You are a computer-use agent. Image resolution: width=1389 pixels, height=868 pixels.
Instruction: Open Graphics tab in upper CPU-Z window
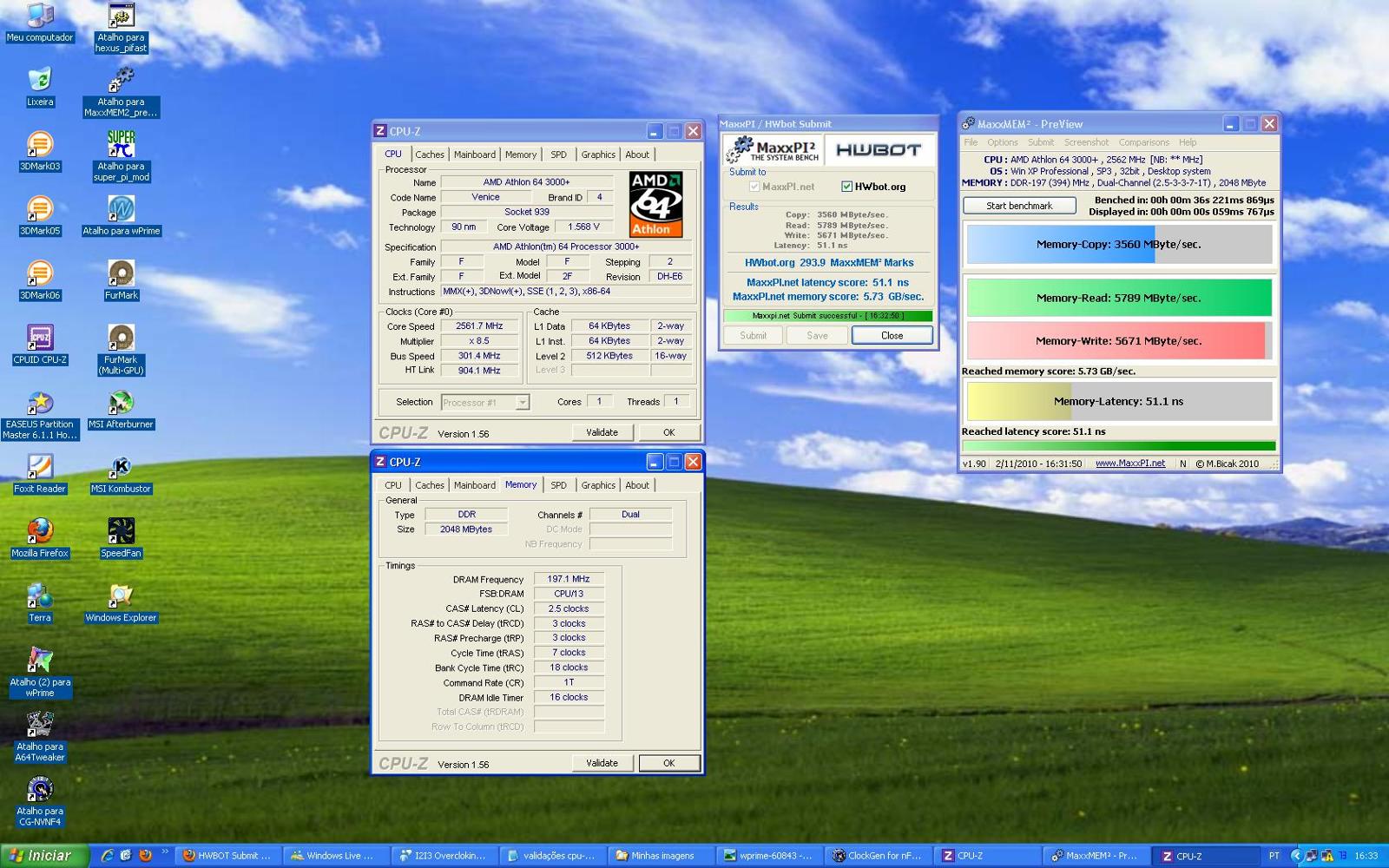click(x=598, y=155)
